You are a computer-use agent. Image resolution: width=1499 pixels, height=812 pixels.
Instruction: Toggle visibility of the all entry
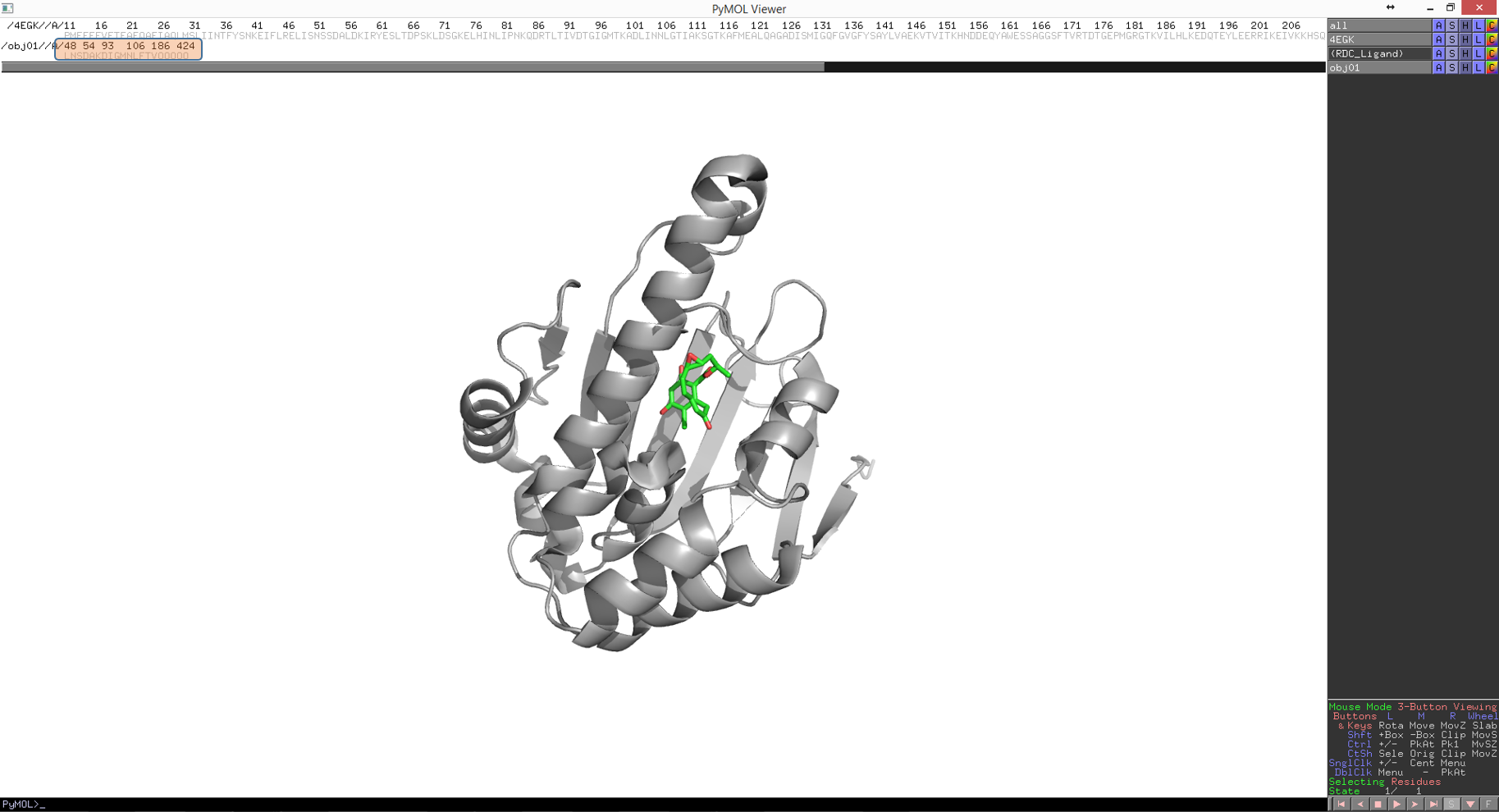click(1380, 25)
